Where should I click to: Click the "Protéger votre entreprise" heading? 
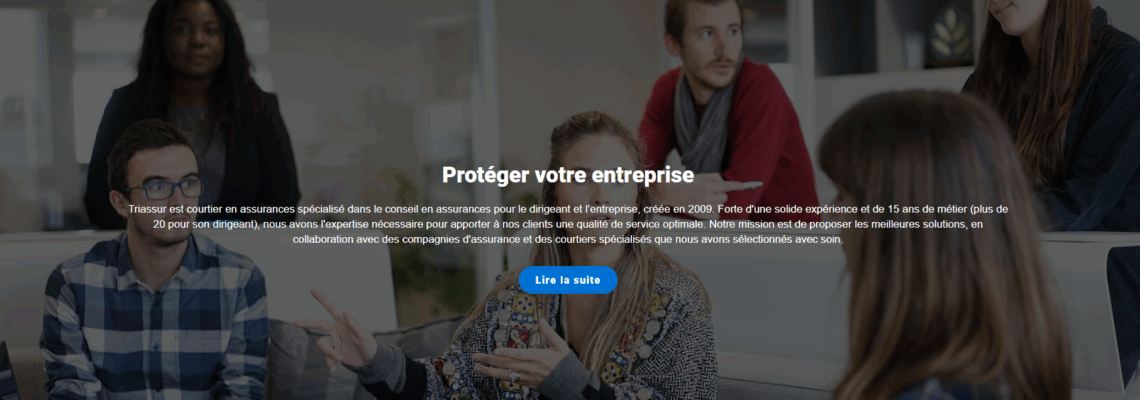(x=568, y=175)
